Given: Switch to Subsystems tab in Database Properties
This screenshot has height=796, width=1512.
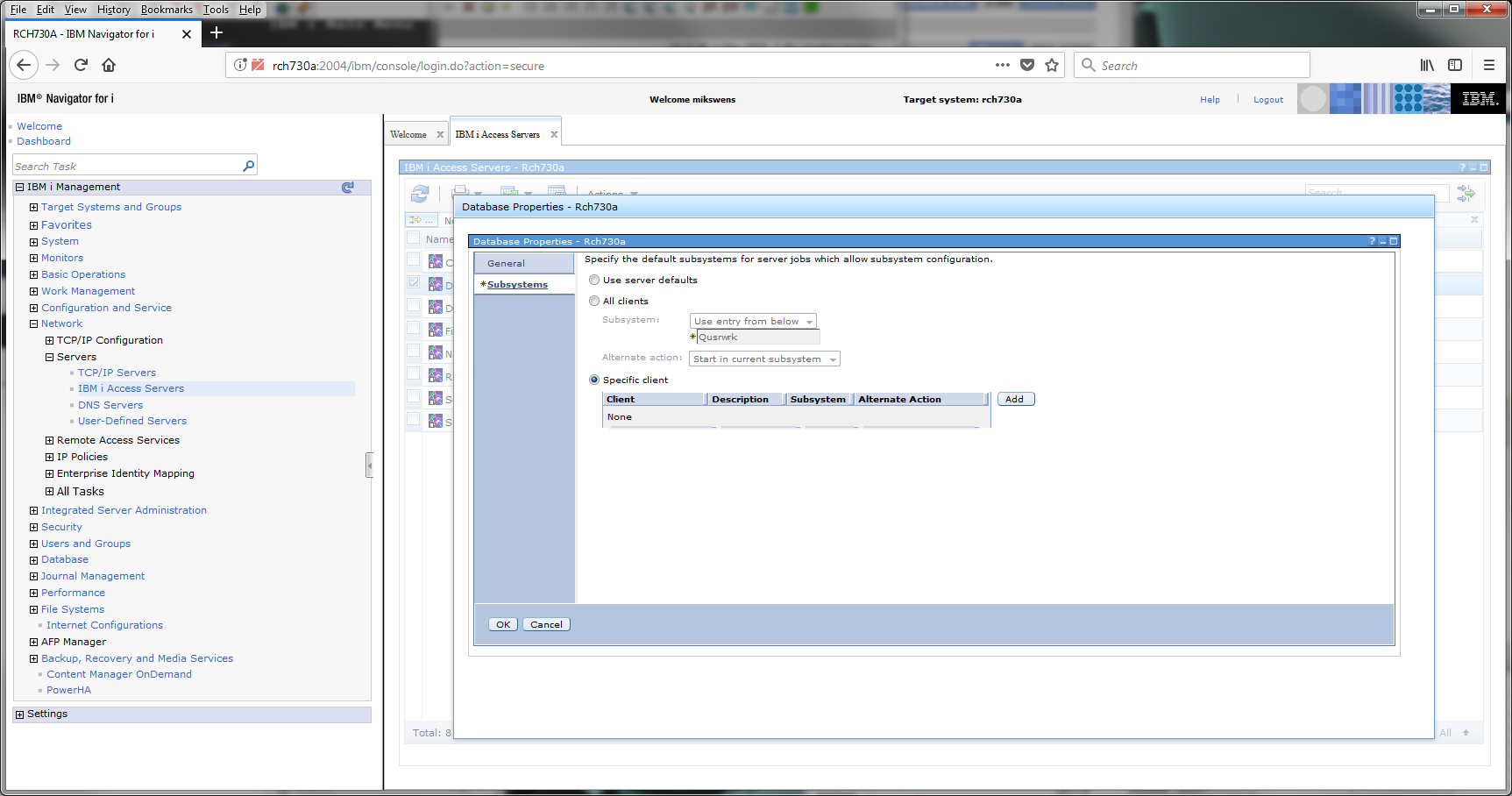Looking at the screenshot, I should [x=517, y=284].
